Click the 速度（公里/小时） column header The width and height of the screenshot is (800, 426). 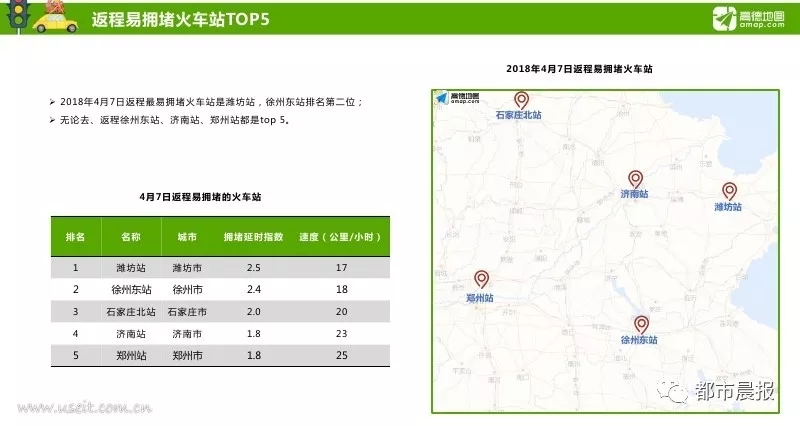tap(341, 237)
